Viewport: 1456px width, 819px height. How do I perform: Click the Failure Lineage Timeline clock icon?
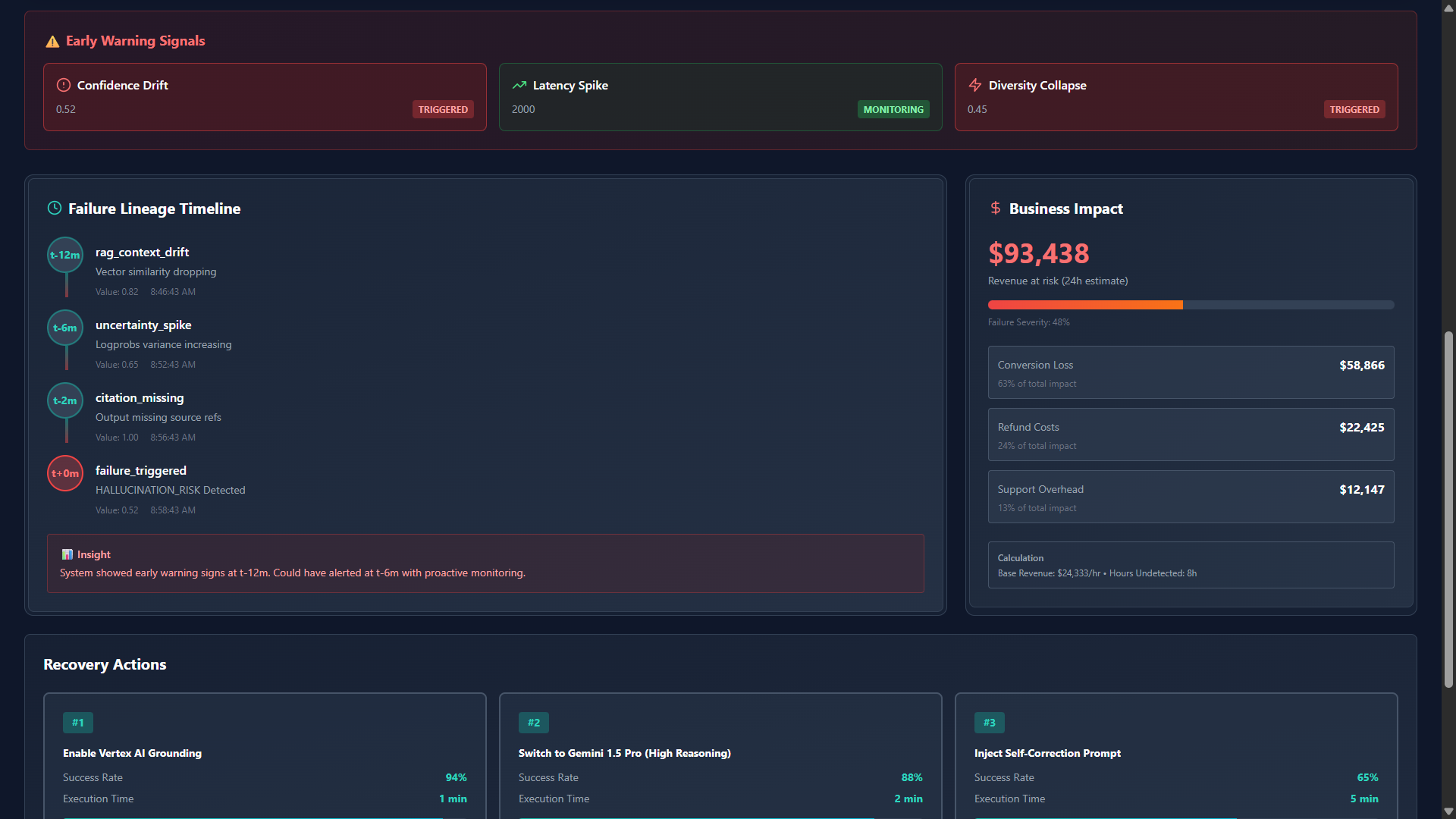tap(55, 209)
